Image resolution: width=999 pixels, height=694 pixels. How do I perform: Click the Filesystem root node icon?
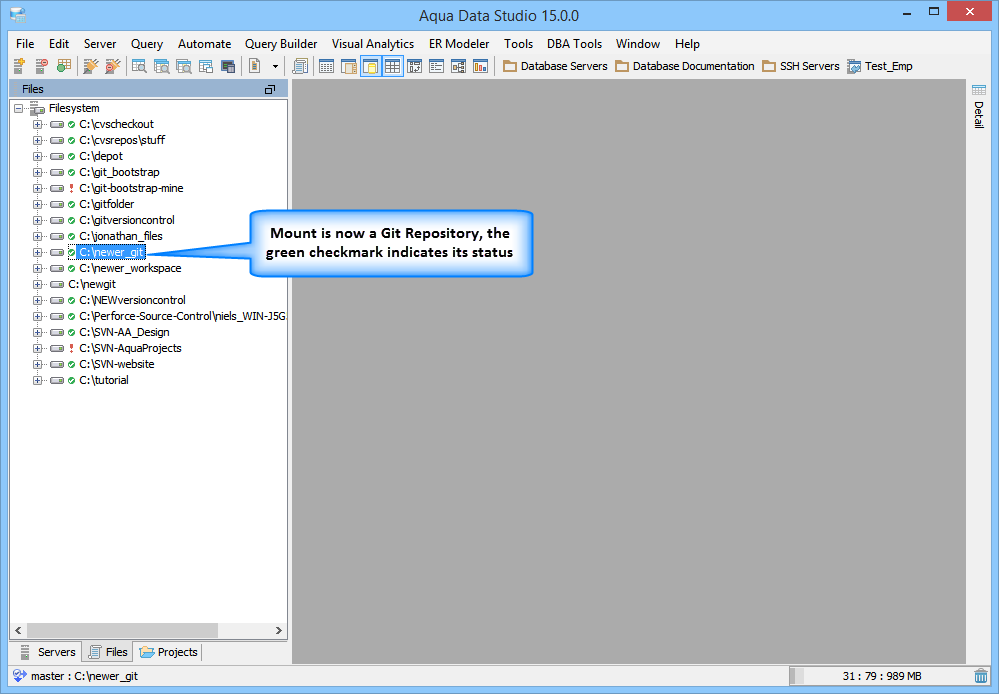[x=38, y=108]
